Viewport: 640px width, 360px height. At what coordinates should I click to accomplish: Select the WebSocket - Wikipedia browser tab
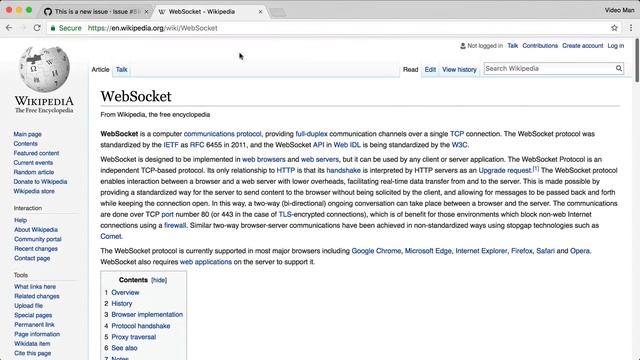pyautogui.click(x=210, y=11)
